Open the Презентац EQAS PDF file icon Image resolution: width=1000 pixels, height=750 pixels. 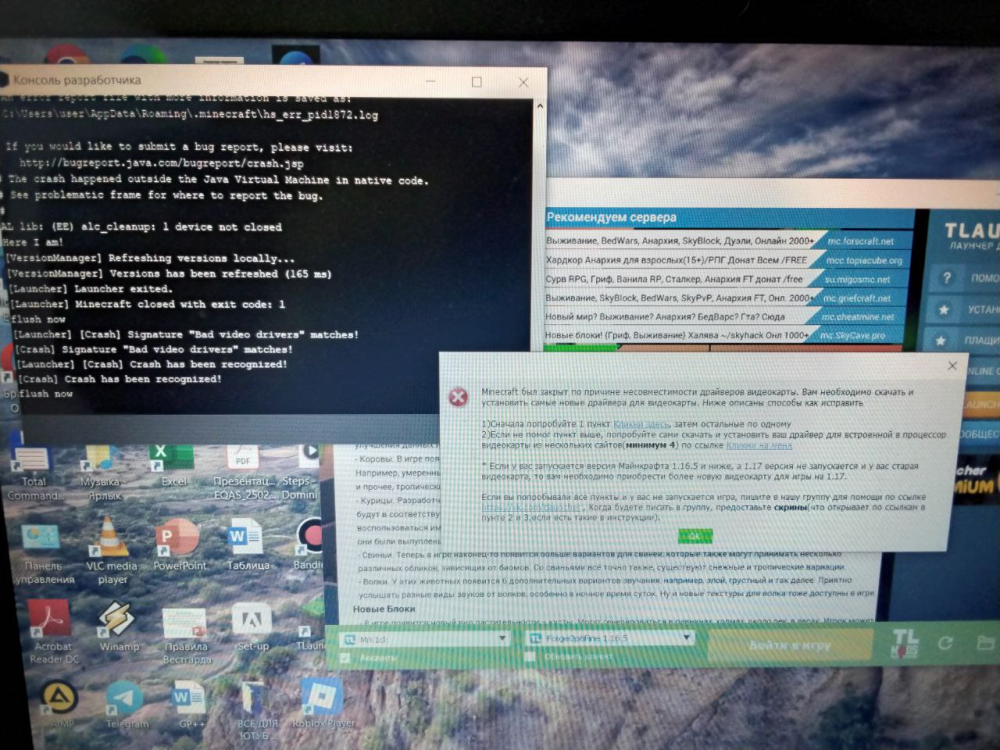click(x=242, y=473)
